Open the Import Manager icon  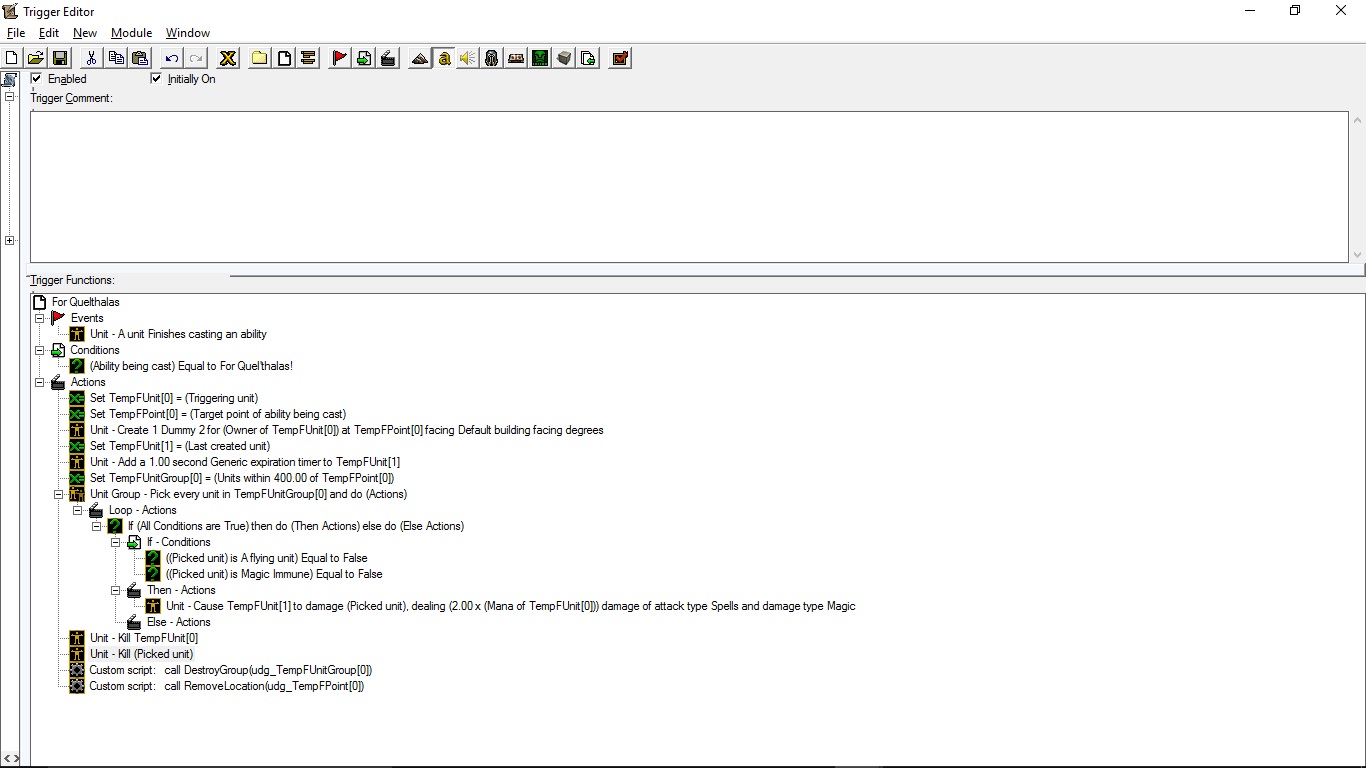588,58
